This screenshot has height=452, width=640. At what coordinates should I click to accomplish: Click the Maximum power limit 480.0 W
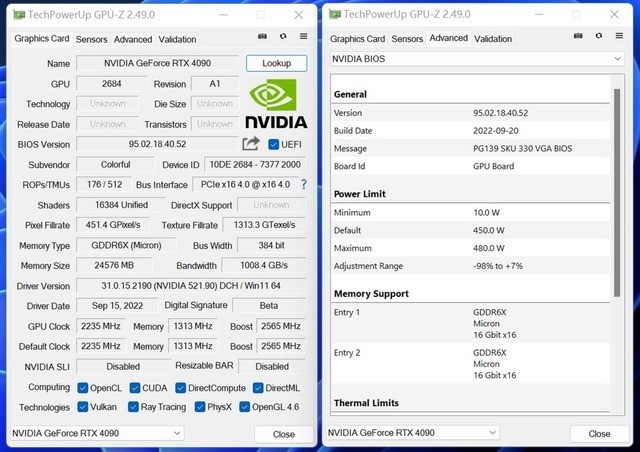point(489,248)
